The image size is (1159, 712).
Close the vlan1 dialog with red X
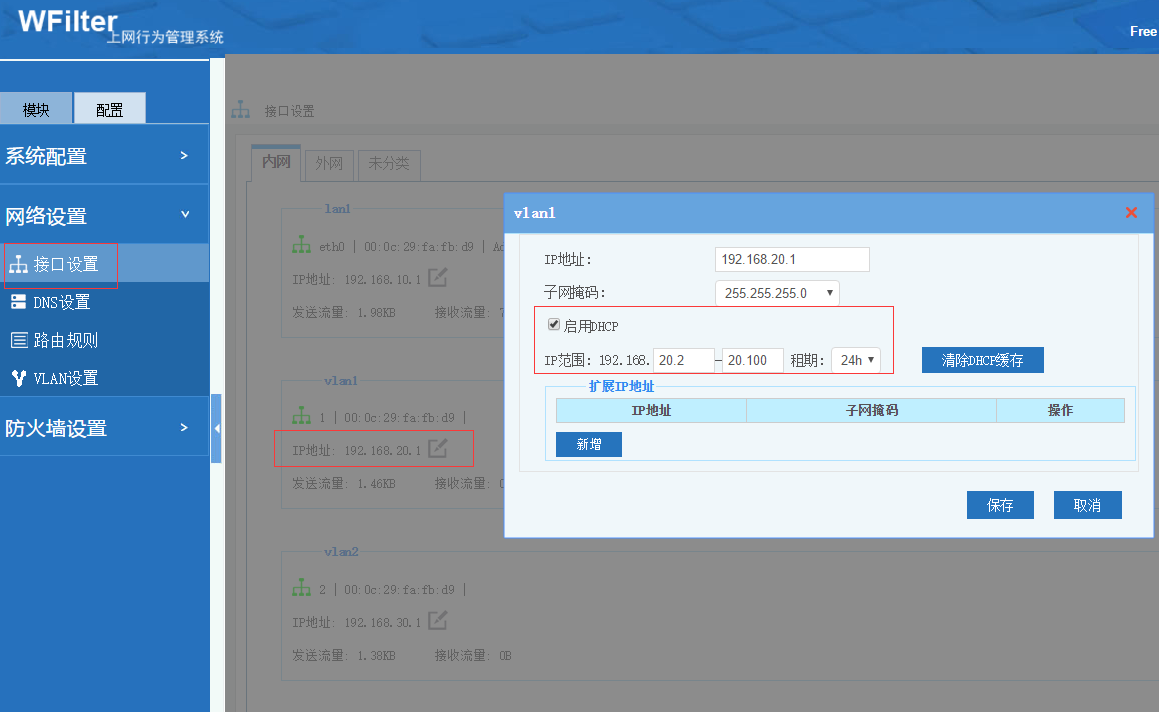click(1131, 212)
